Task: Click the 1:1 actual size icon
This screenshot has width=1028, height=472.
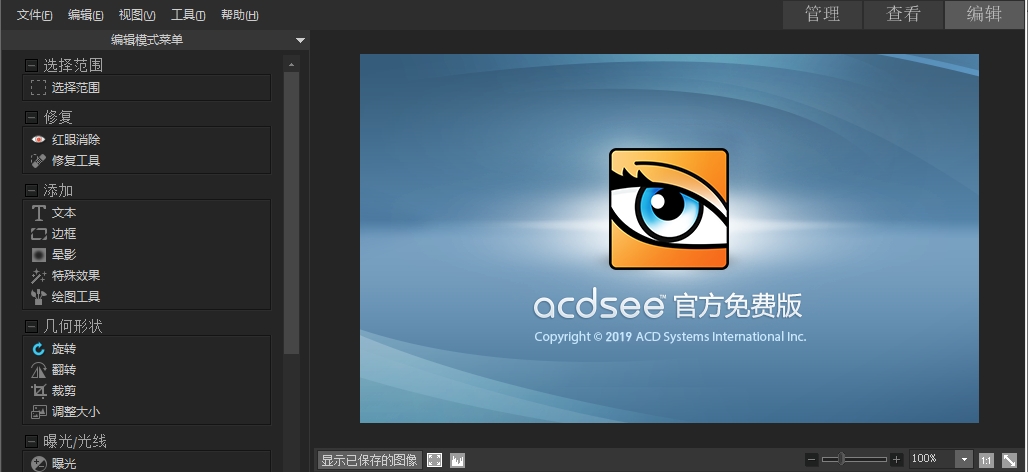Action: tap(986, 460)
